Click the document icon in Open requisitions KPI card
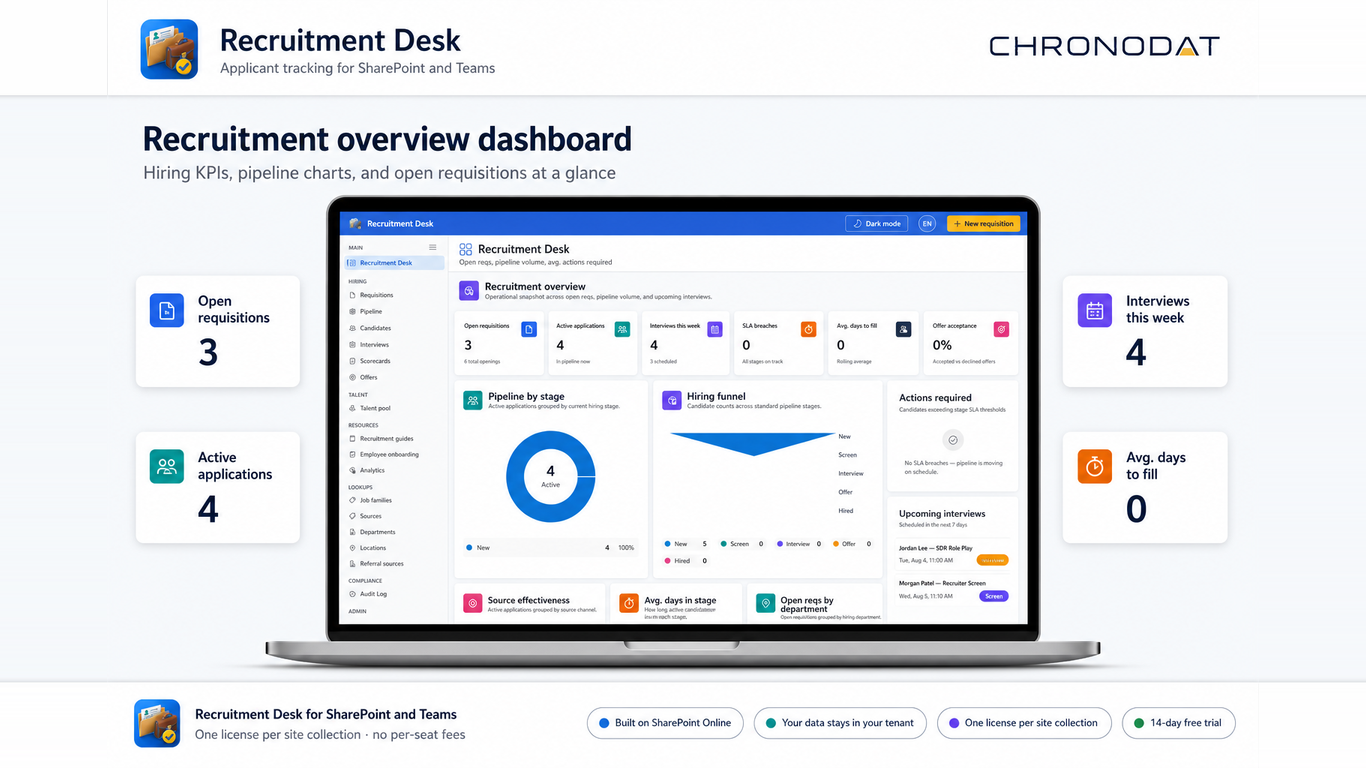This screenshot has width=1366, height=768. point(529,329)
